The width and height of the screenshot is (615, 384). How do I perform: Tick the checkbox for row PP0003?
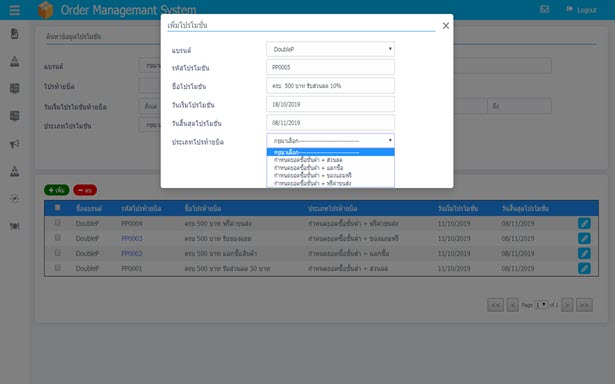58,238
